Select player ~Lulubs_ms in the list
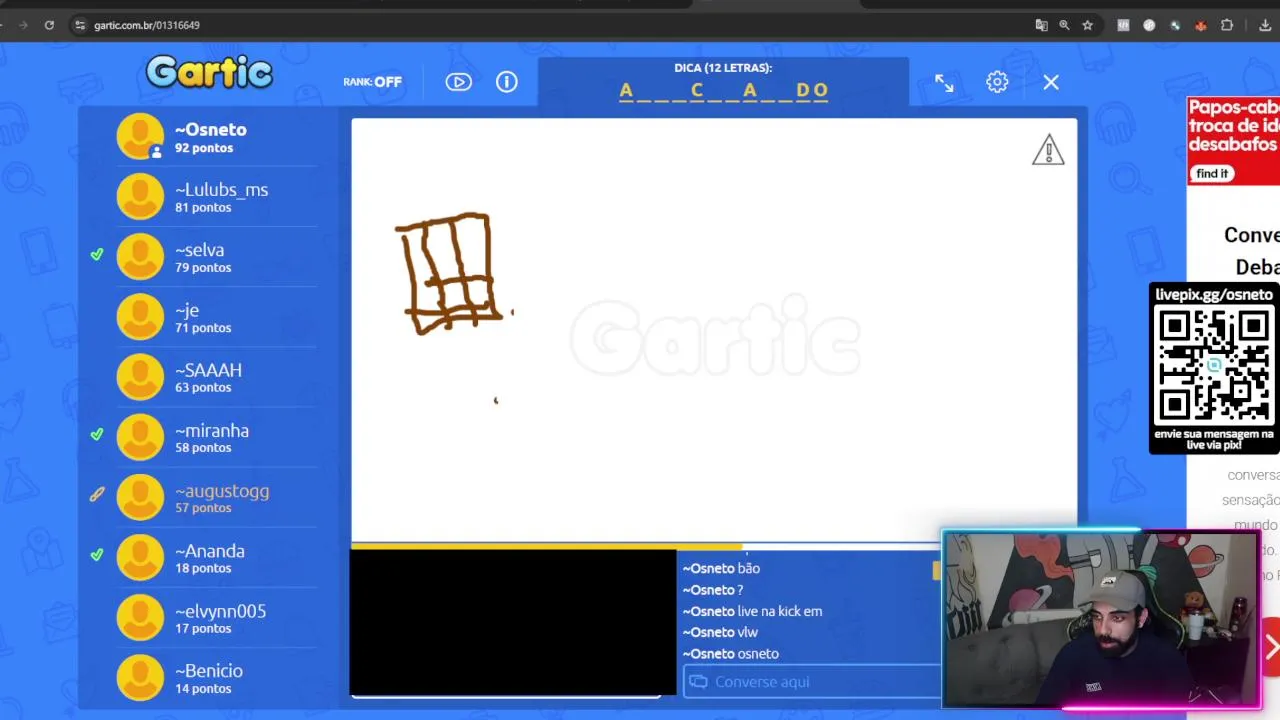This screenshot has height=720, width=1280. coord(217,197)
